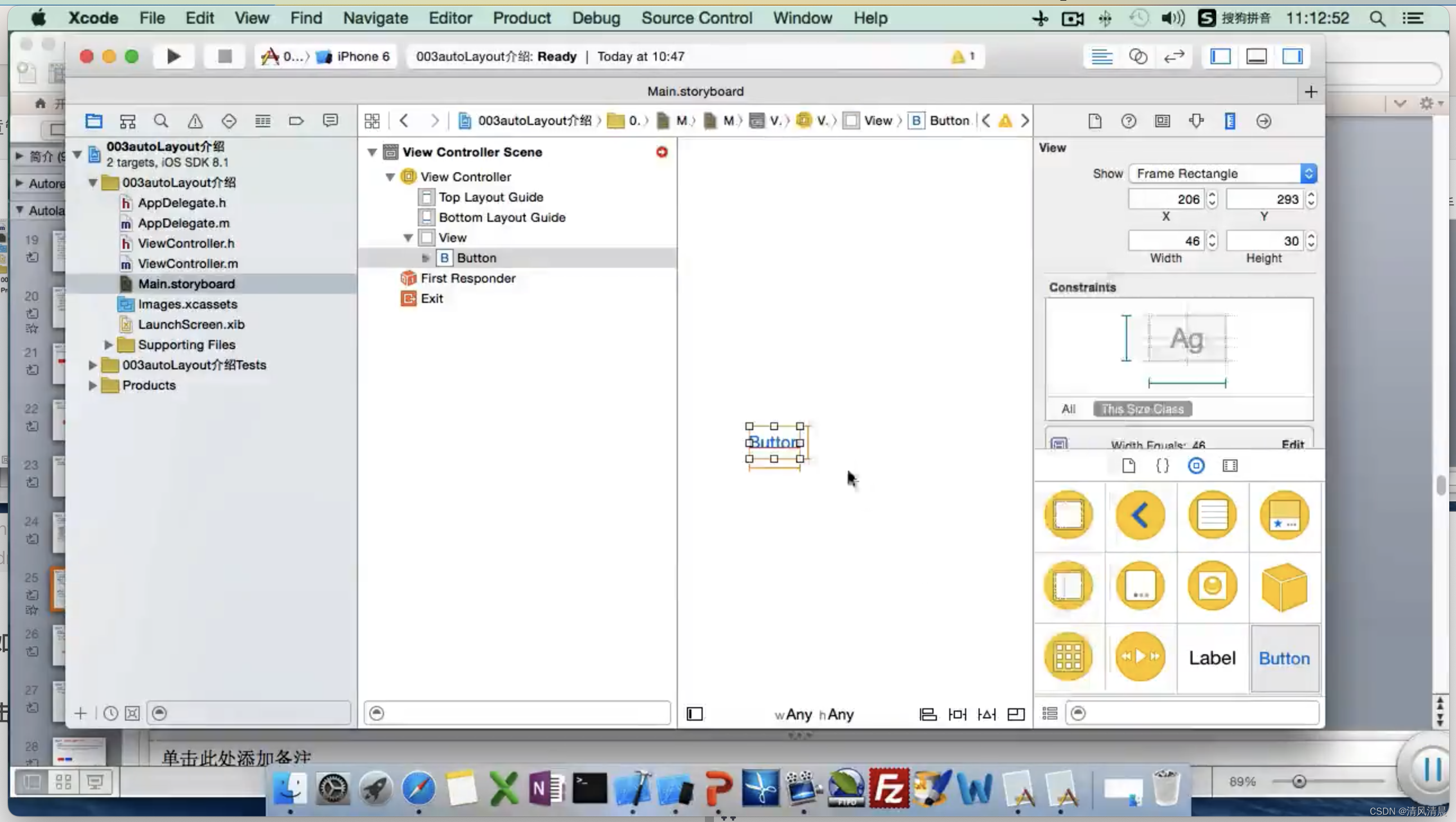This screenshot has height=822, width=1456.
Task: Open the Find navigator magnifier icon
Action: point(161,121)
